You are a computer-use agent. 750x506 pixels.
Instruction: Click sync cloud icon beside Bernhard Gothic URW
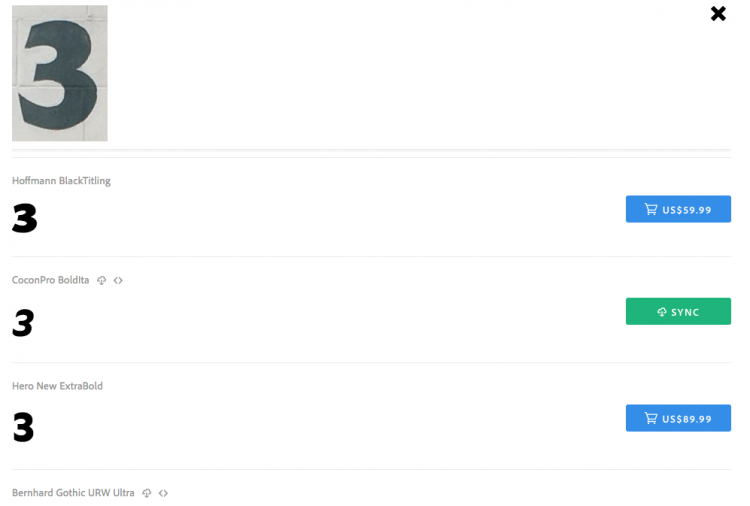[x=147, y=493]
